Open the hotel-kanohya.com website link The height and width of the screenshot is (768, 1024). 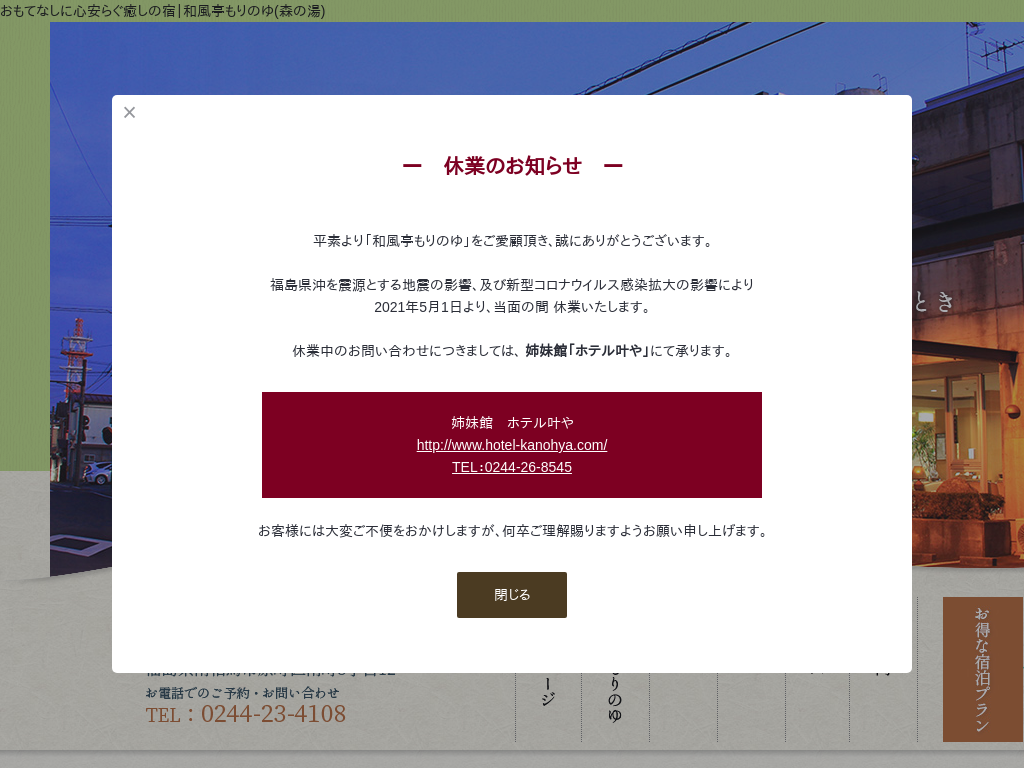(x=511, y=445)
